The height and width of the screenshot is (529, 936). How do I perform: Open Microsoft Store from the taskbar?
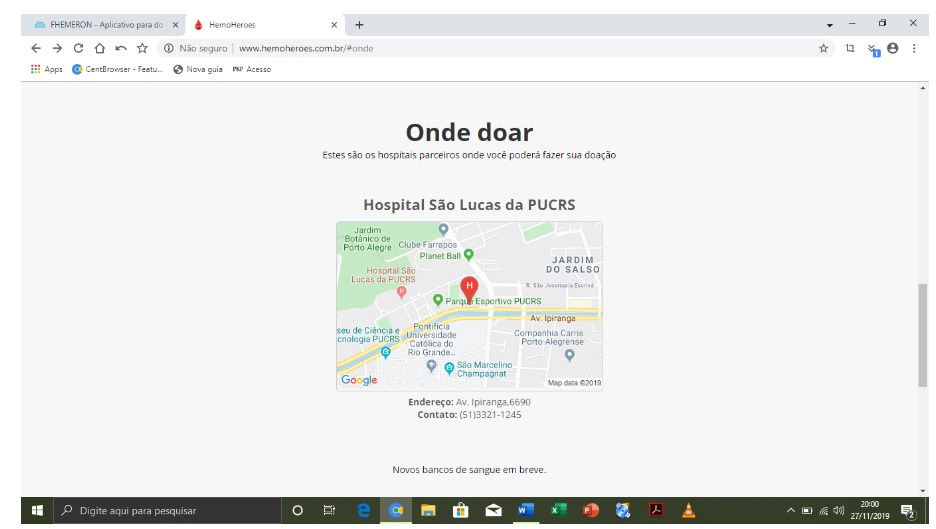(x=460, y=510)
